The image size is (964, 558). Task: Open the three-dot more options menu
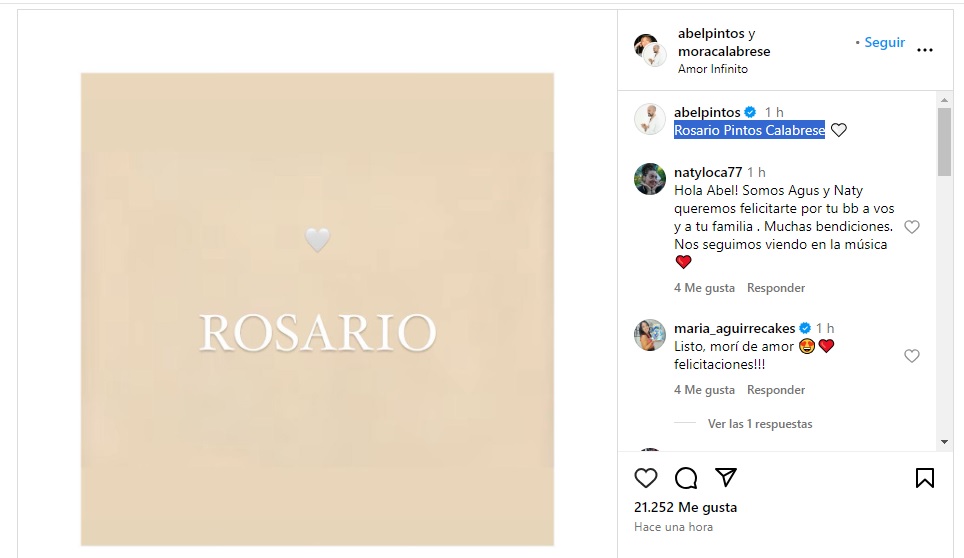click(925, 50)
